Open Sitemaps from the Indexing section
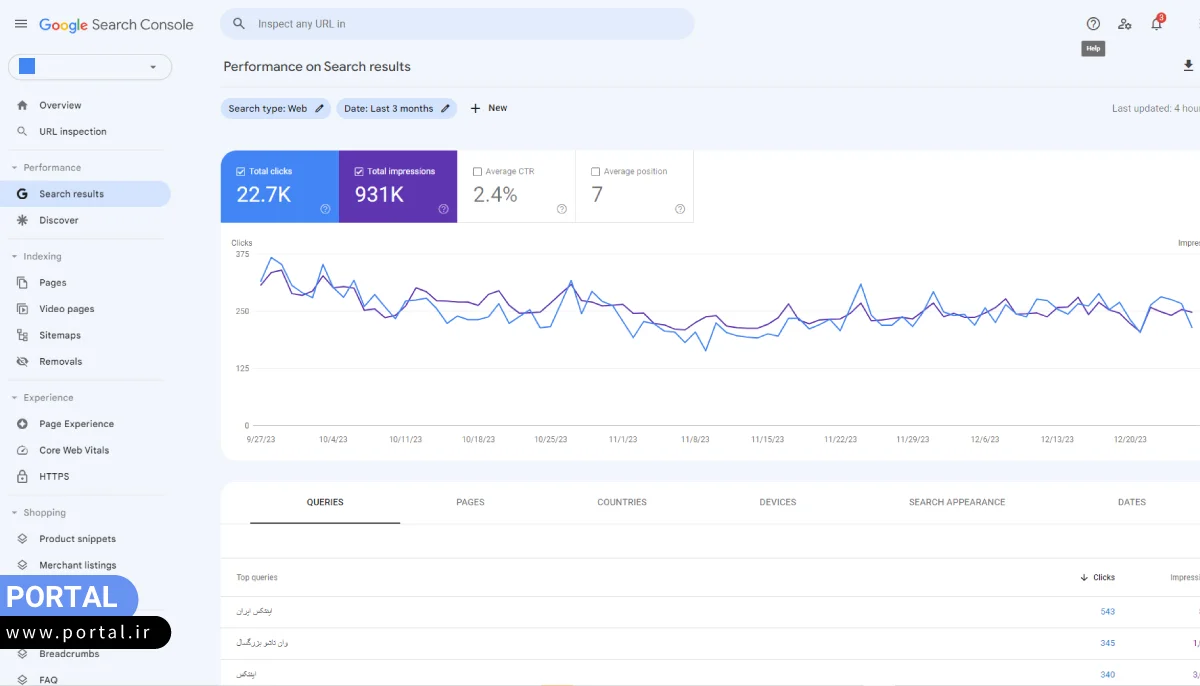The height and width of the screenshot is (686, 1200). pyautogui.click(x=60, y=334)
